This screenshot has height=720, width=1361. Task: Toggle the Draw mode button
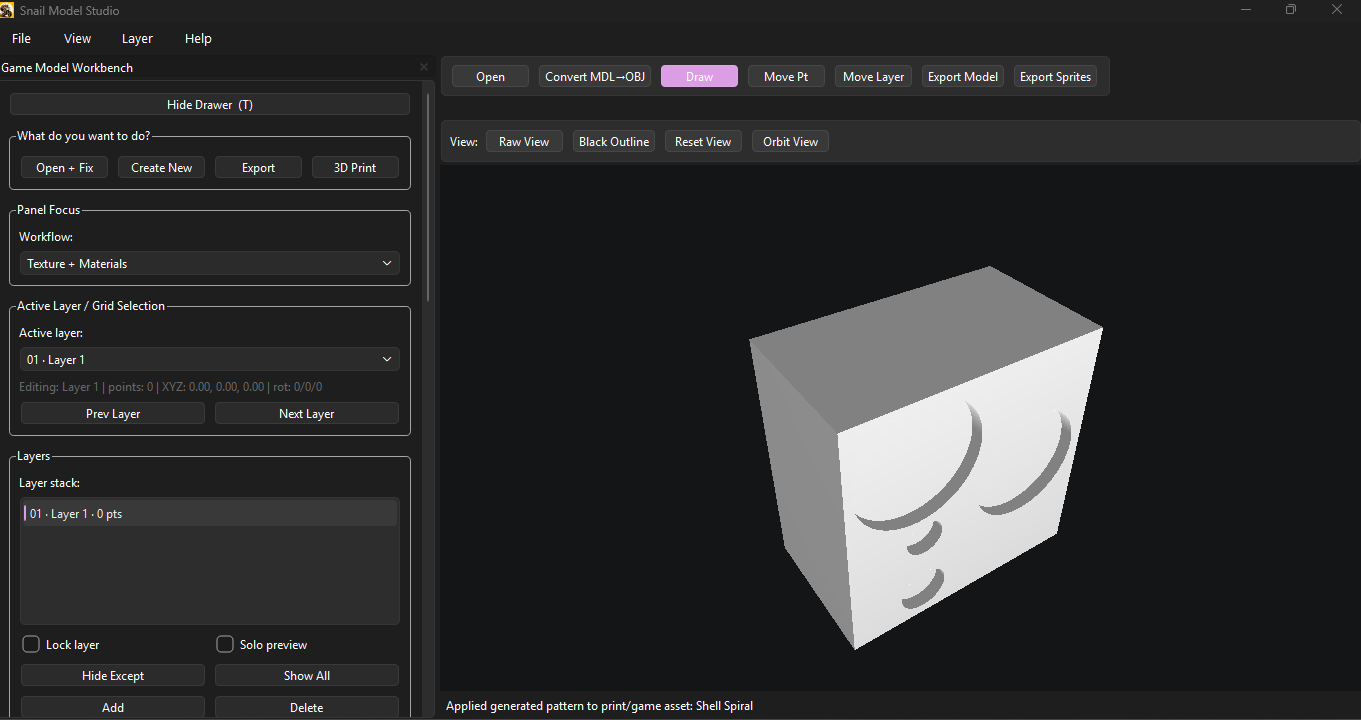pos(699,76)
